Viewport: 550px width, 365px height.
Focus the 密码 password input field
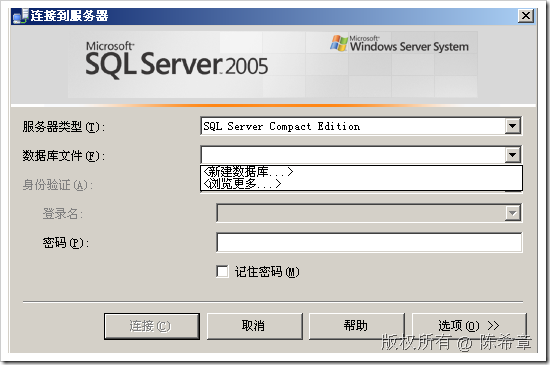coord(369,242)
